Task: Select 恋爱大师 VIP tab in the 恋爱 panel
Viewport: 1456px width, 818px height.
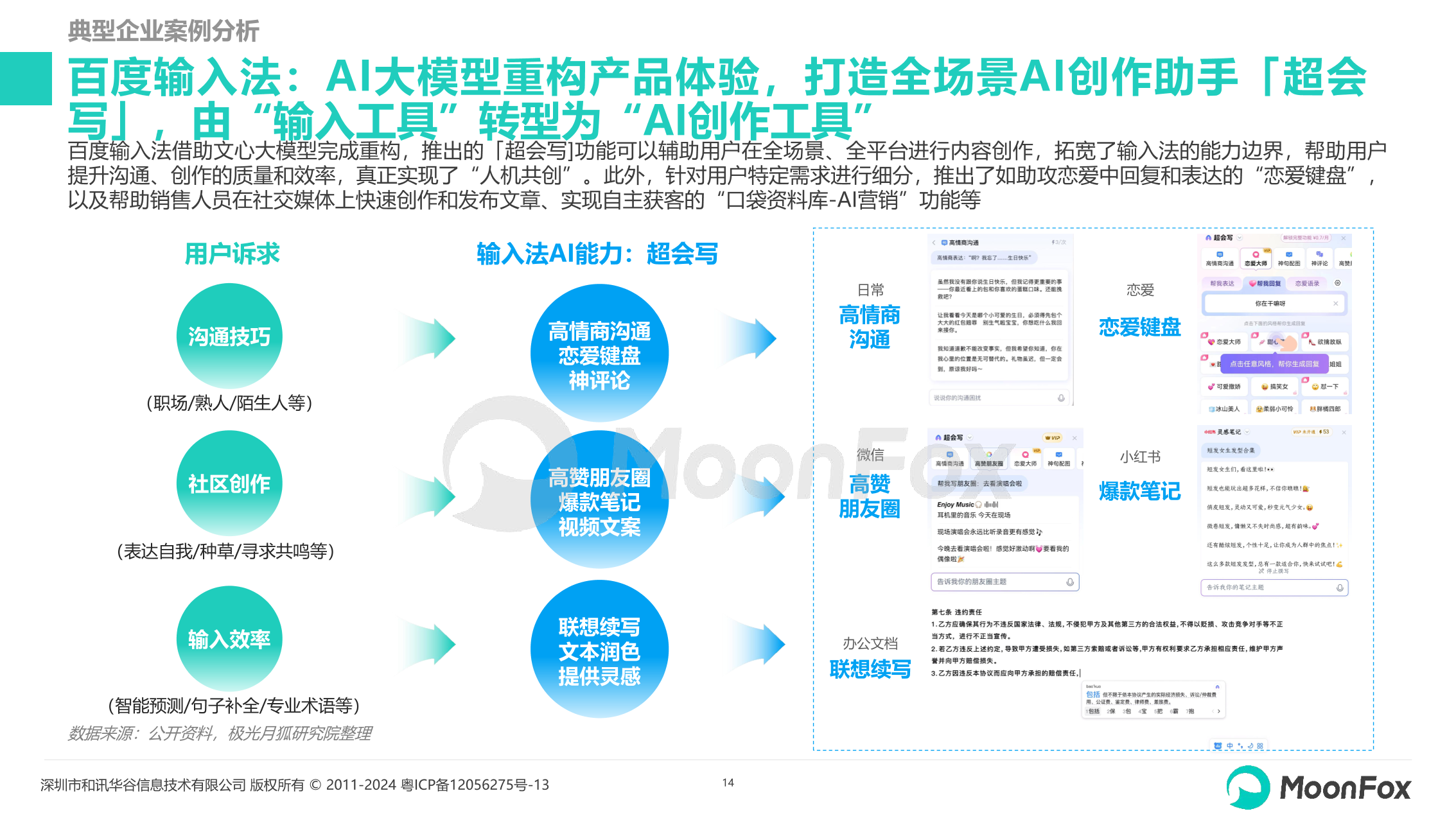Action: (1256, 258)
